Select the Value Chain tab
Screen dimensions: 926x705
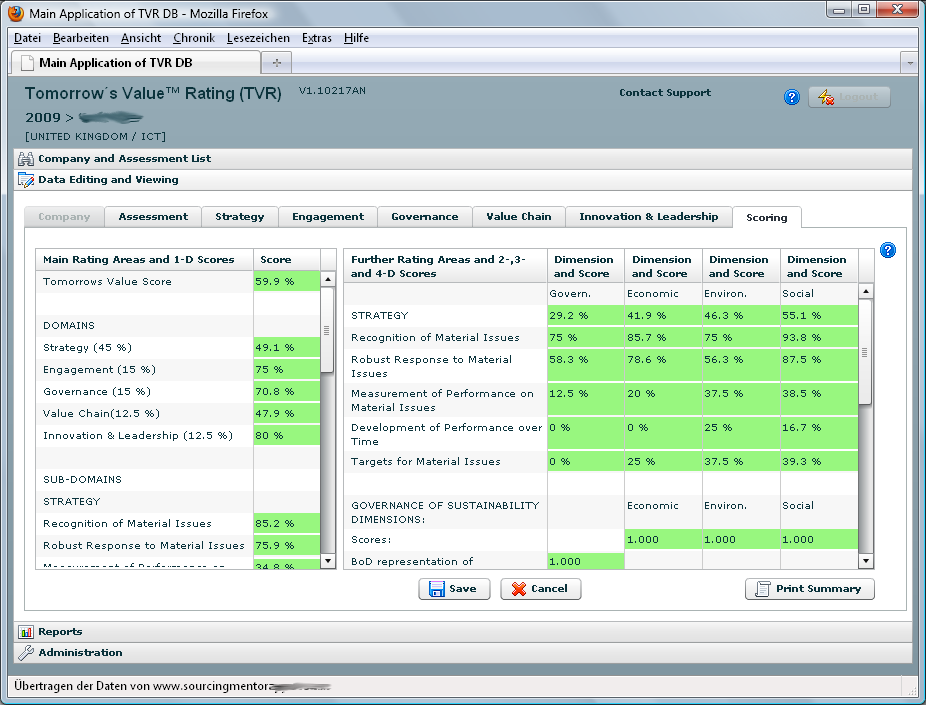pyautogui.click(x=518, y=217)
